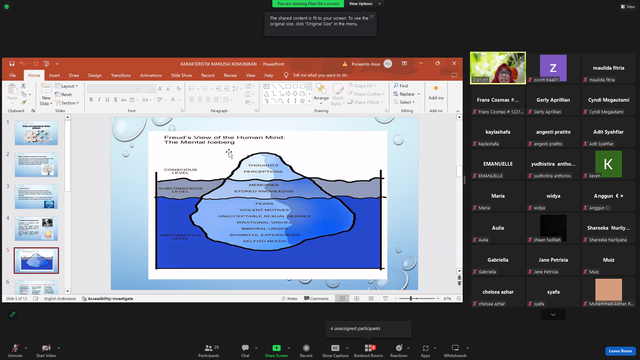The width and height of the screenshot is (640, 360).
Task: Expand the reactions options arrow
Action: click(x=408, y=348)
